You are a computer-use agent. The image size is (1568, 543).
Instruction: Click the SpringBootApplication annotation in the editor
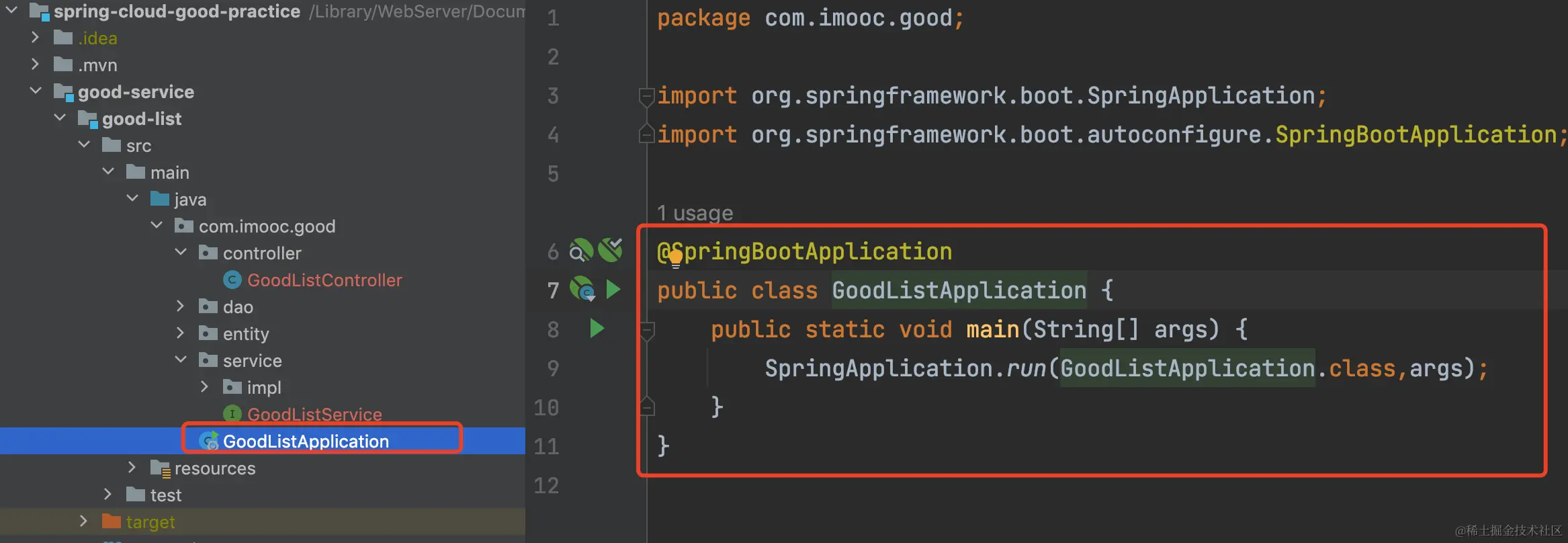coord(817,252)
